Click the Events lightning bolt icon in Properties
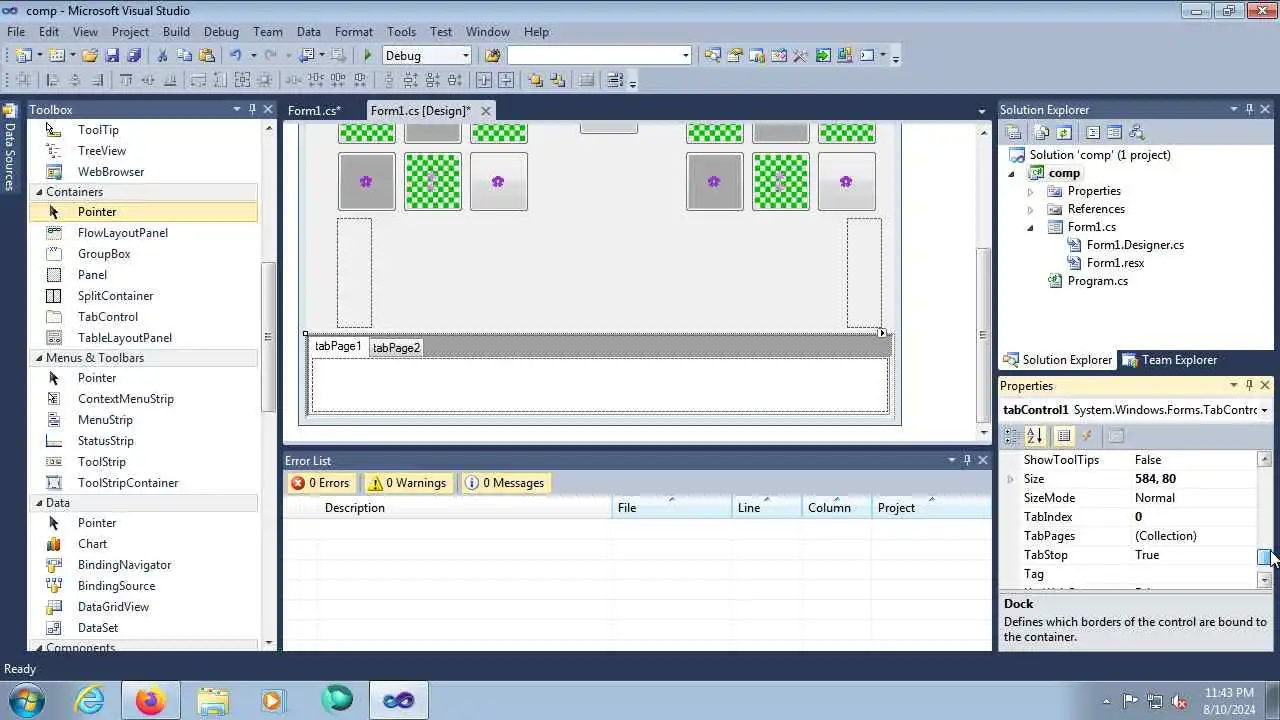This screenshot has width=1280, height=720. coord(1087,436)
